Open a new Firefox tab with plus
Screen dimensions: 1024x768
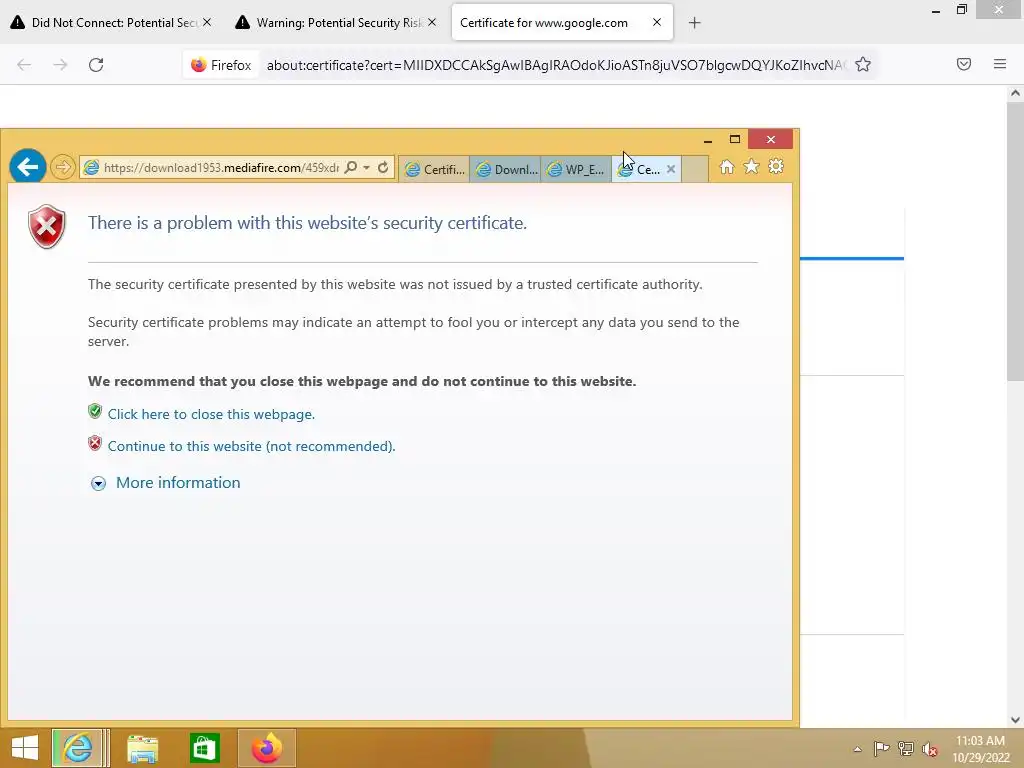tap(694, 23)
